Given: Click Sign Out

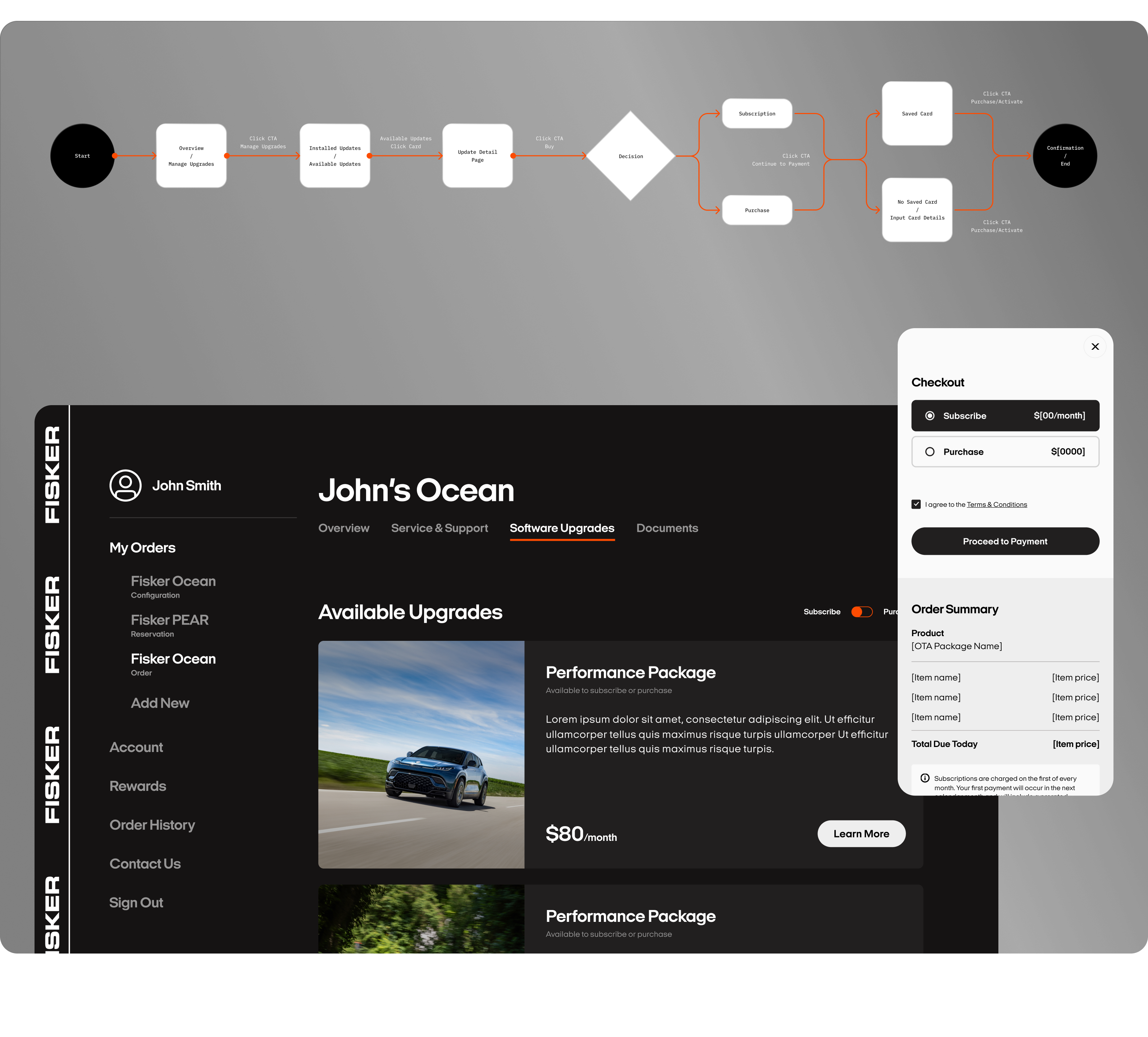Looking at the screenshot, I should 136,902.
